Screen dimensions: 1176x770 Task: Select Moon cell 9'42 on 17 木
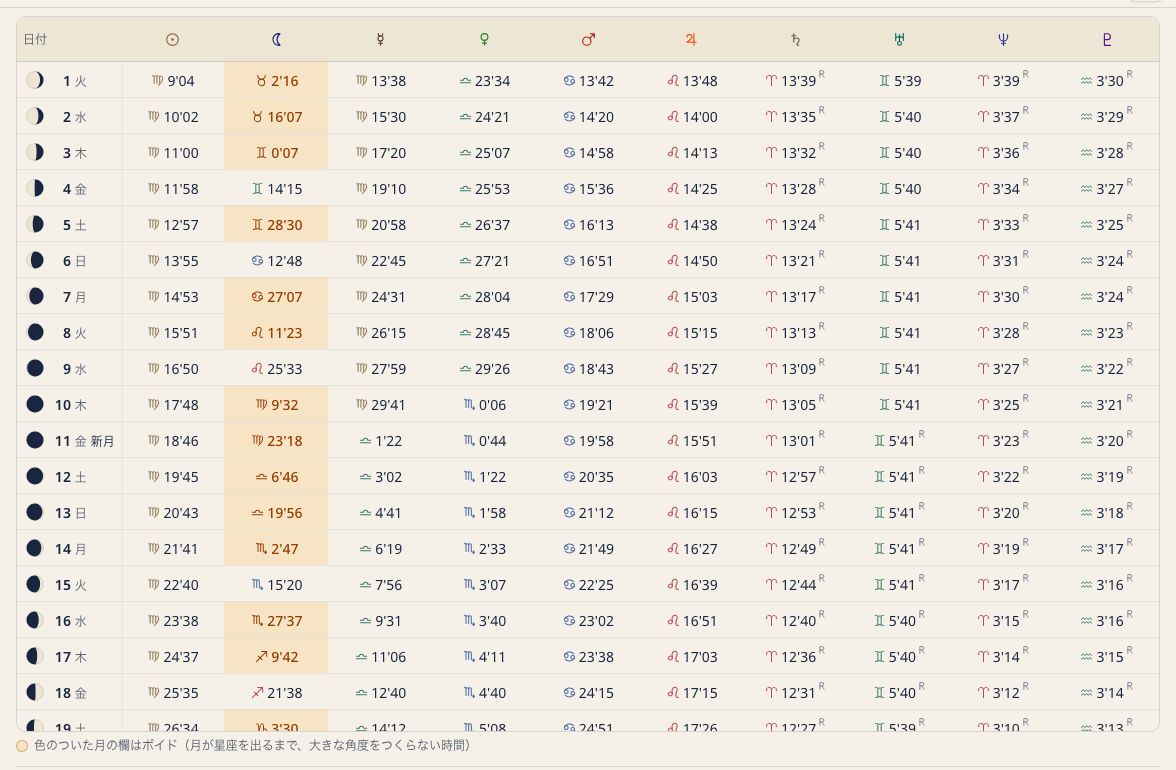coord(276,656)
